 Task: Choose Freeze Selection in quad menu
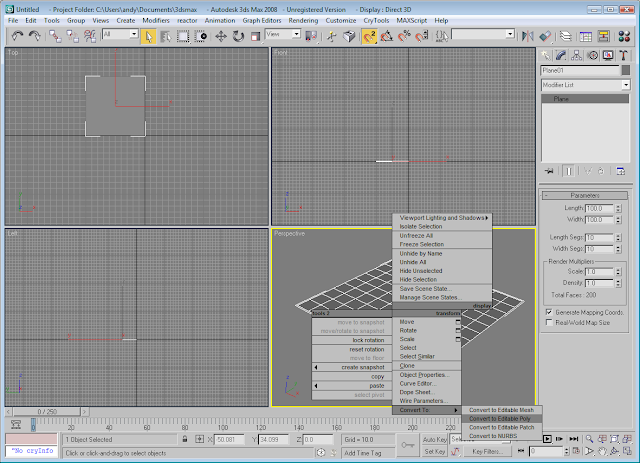click(422, 244)
